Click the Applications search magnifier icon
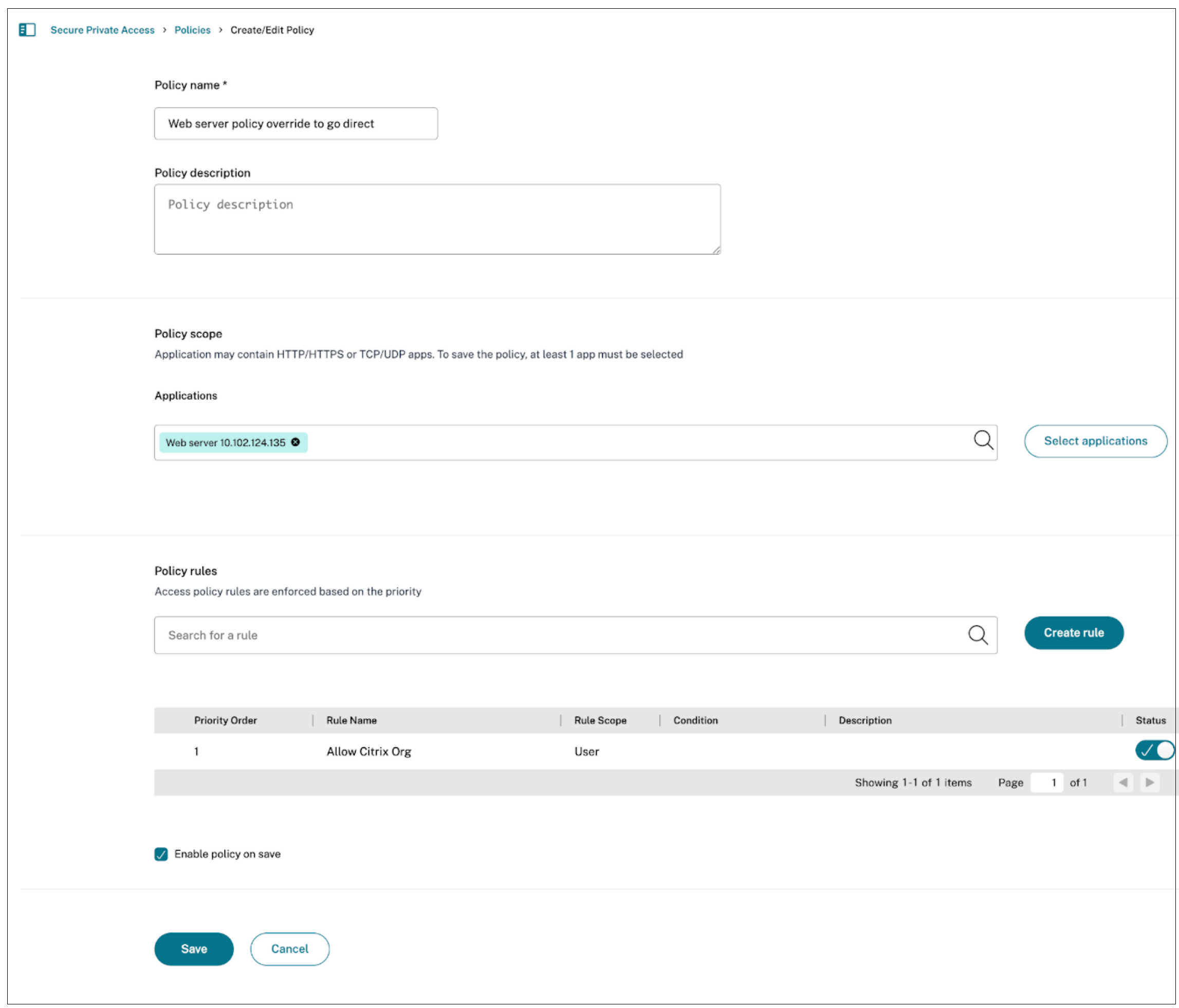 [x=983, y=440]
